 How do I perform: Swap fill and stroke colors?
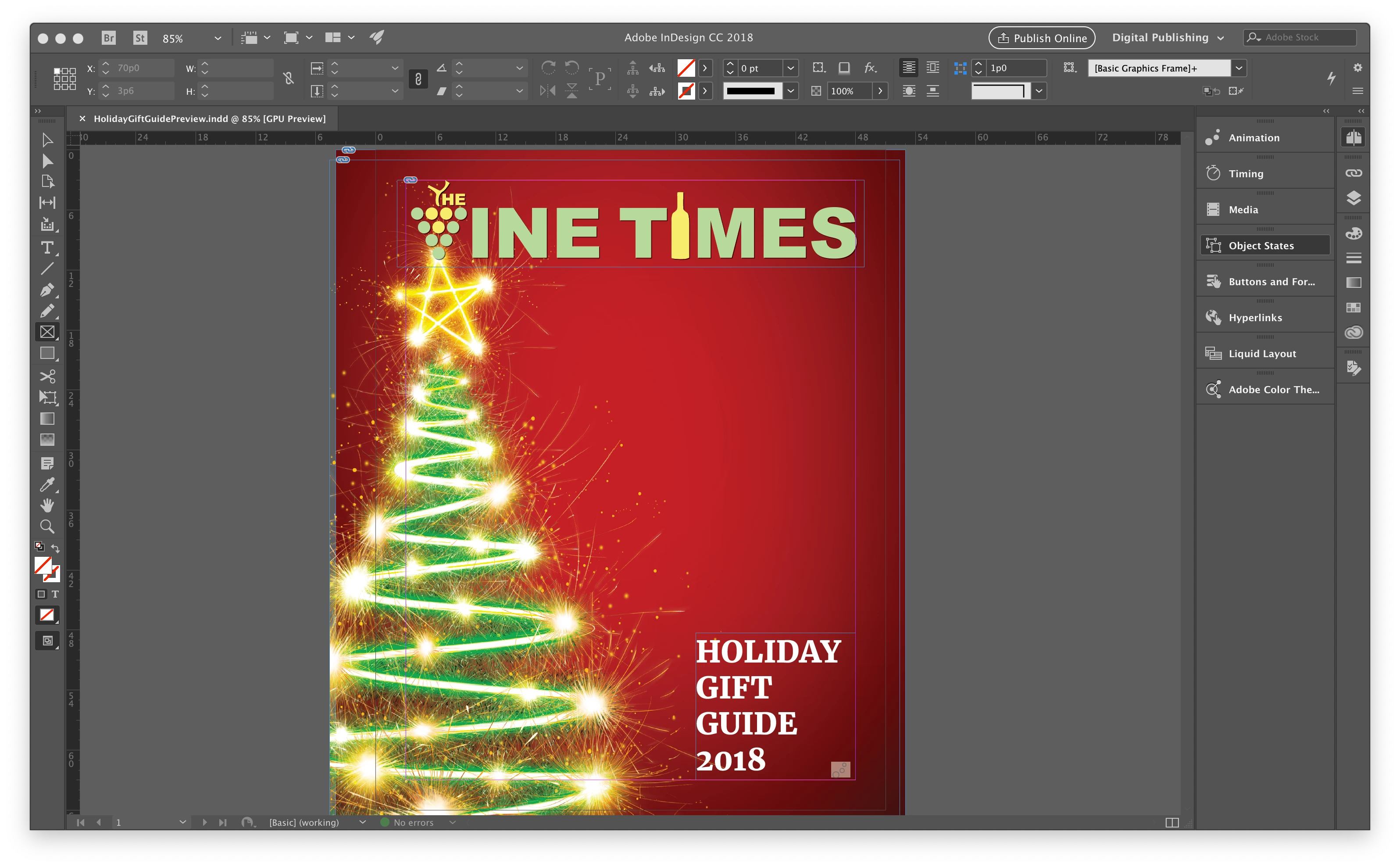(56, 548)
